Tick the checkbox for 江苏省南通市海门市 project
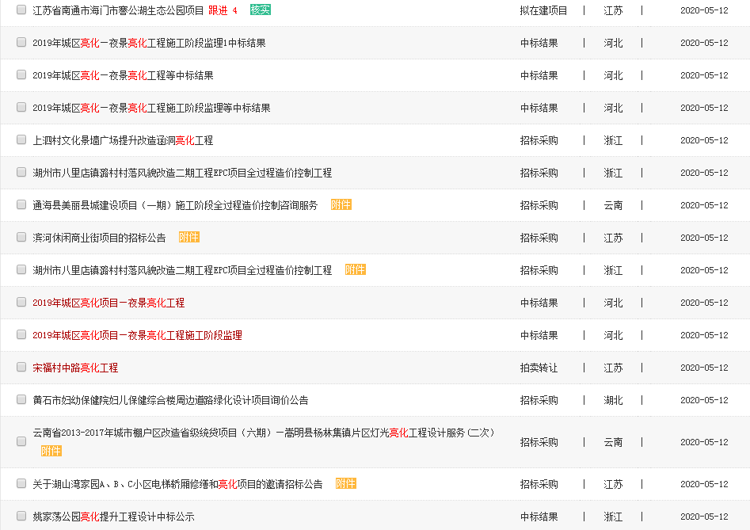The width and height of the screenshot is (750, 530). pos(21,10)
